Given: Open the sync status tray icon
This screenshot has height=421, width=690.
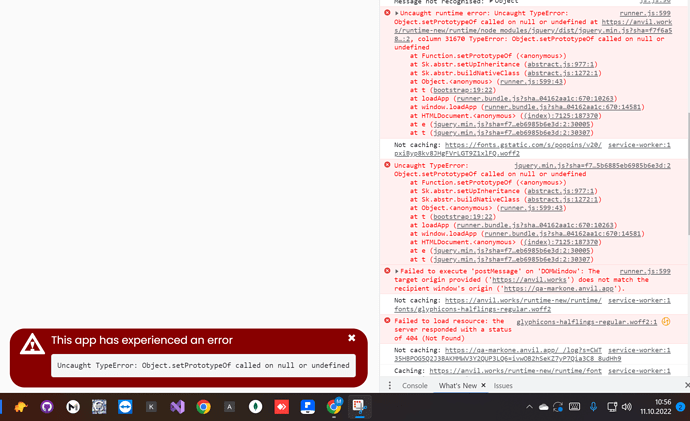Looking at the screenshot, I should coord(558,407).
